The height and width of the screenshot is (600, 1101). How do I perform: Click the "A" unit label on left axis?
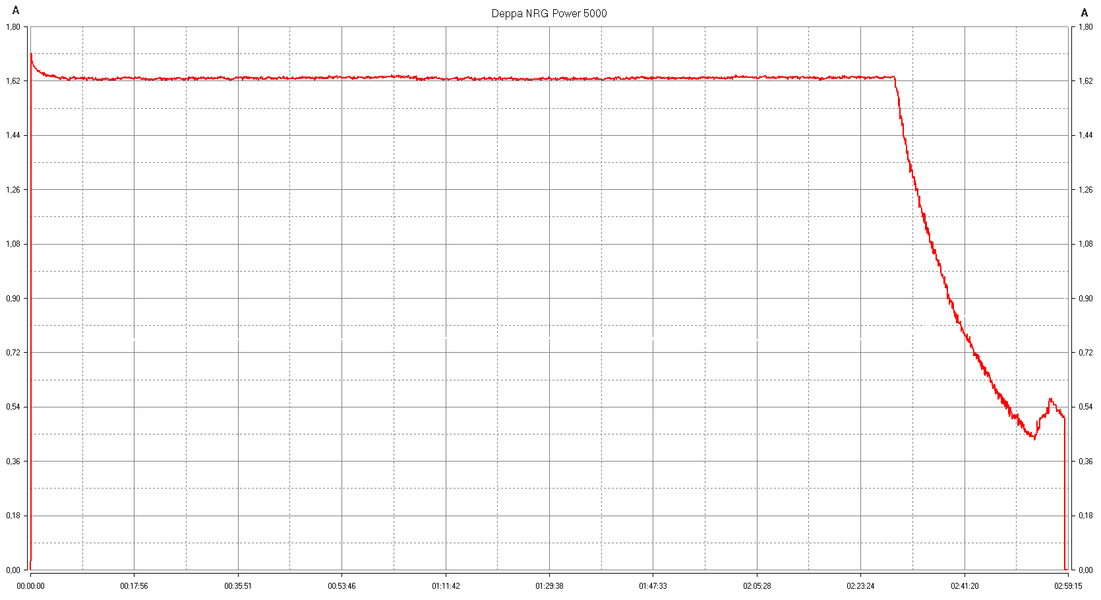click(16, 12)
